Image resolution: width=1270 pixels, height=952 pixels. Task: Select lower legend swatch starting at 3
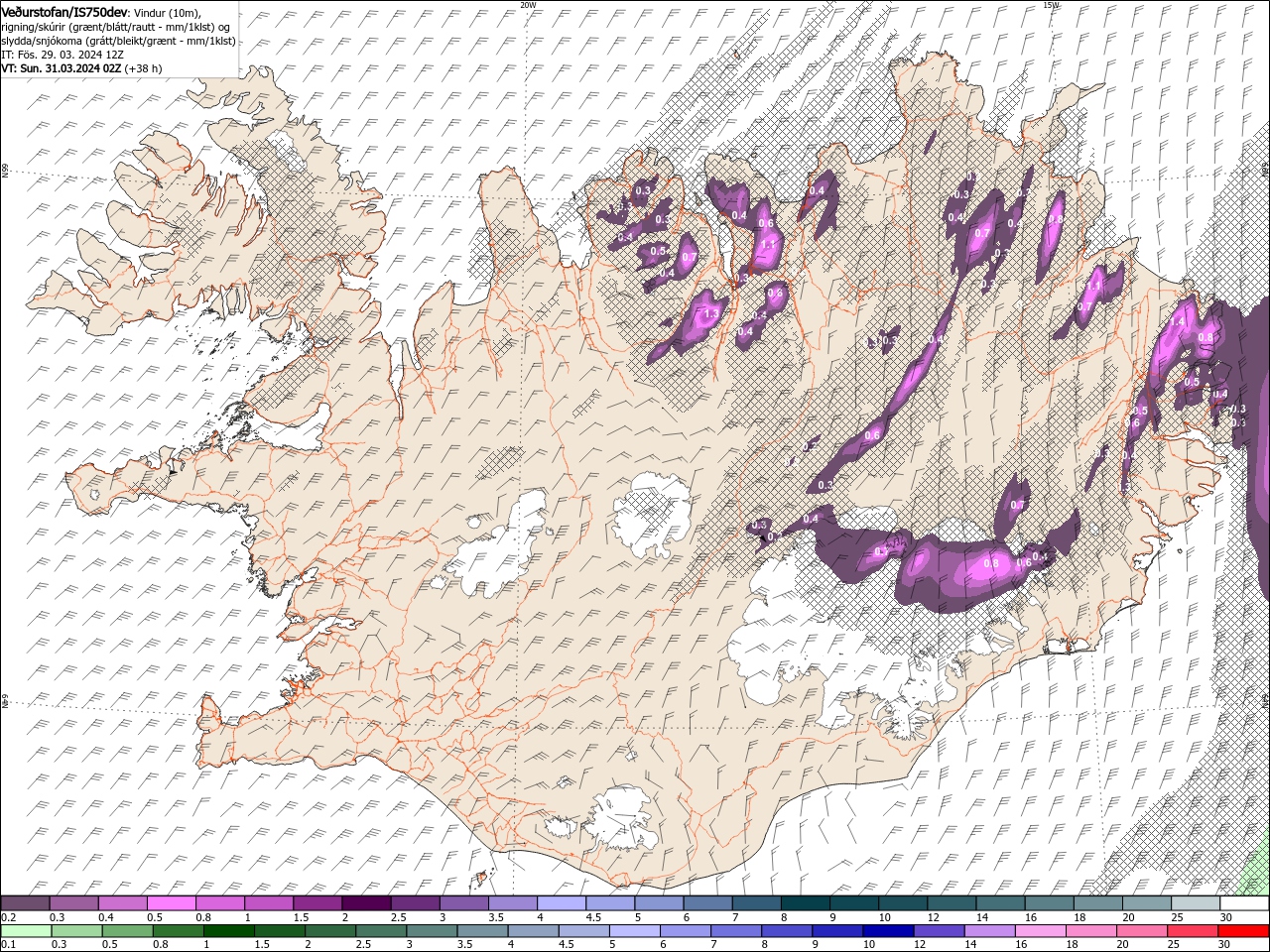coord(431,931)
